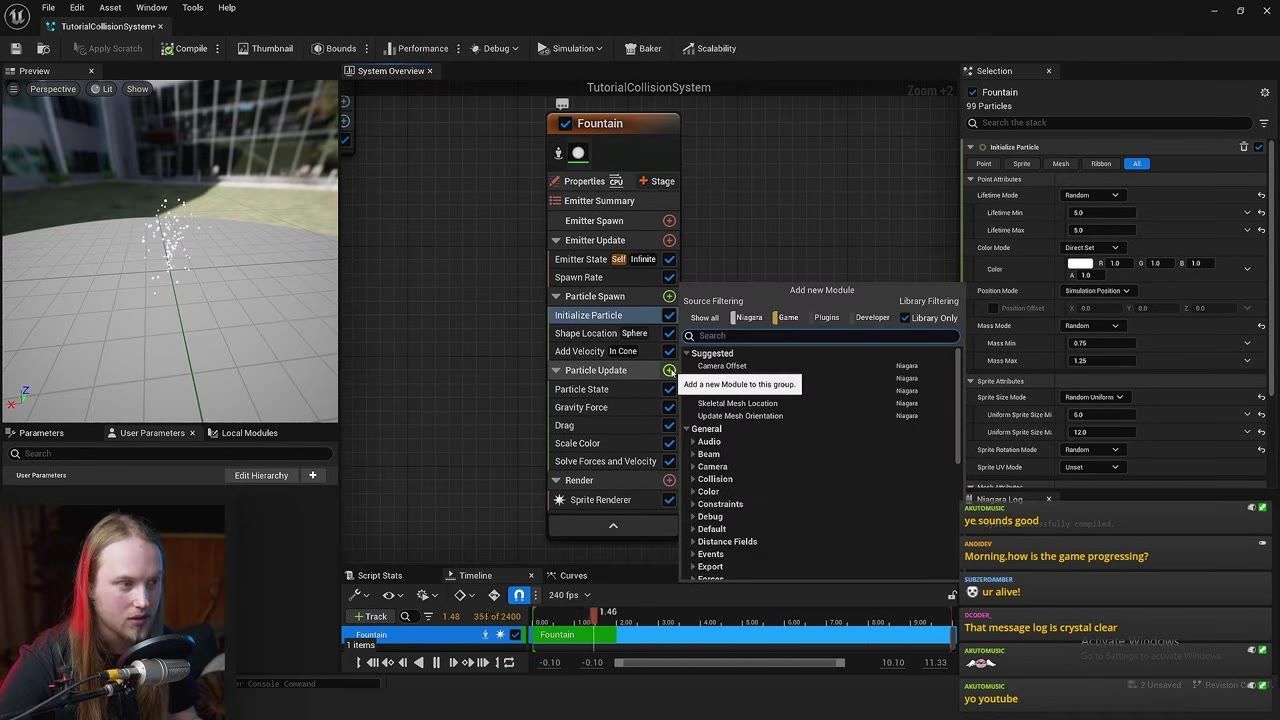Click the timeline lock icon
This screenshot has height=720, width=1280.
tap(952, 596)
